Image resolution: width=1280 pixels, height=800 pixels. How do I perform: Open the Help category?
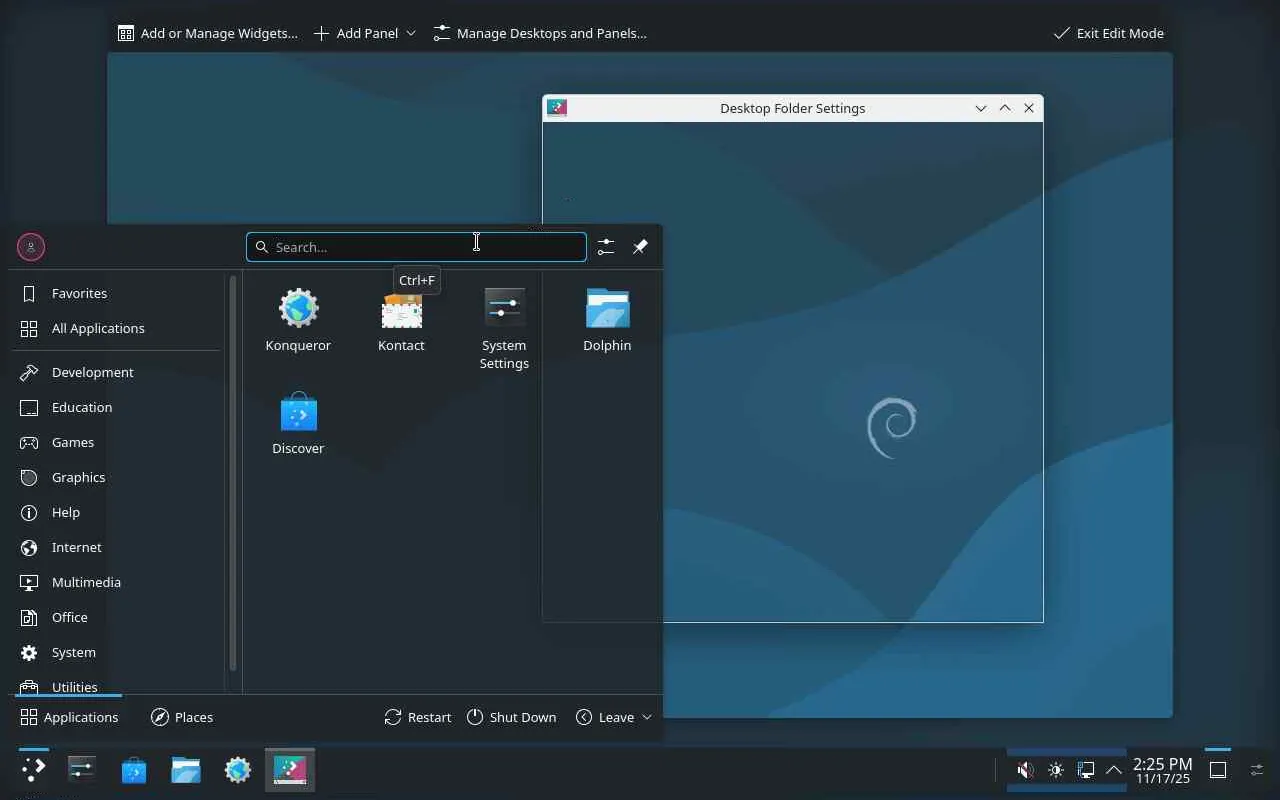pyautogui.click(x=118, y=512)
